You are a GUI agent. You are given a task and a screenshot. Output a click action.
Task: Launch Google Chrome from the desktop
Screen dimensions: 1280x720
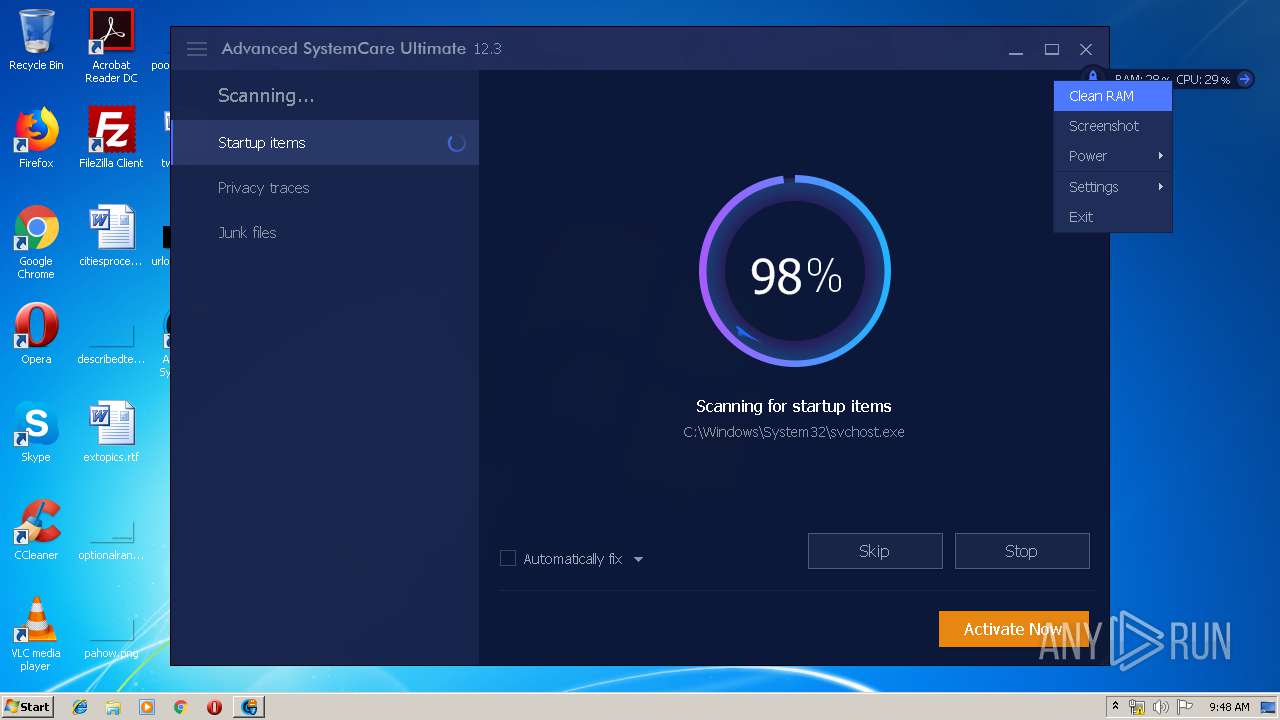tap(36, 243)
